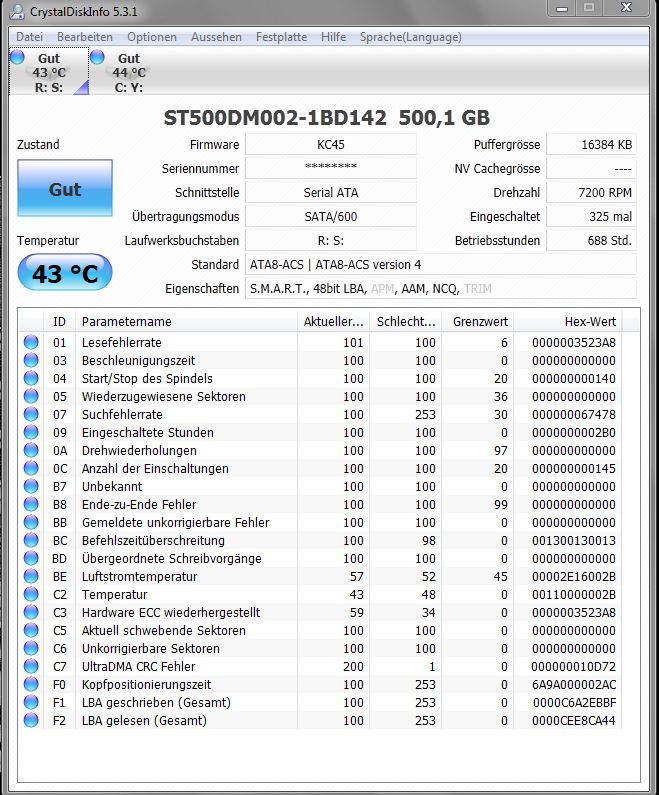Click the Laufwerksbuchstaben field R: S:
659x795 pixels.
(x=331, y=240)
